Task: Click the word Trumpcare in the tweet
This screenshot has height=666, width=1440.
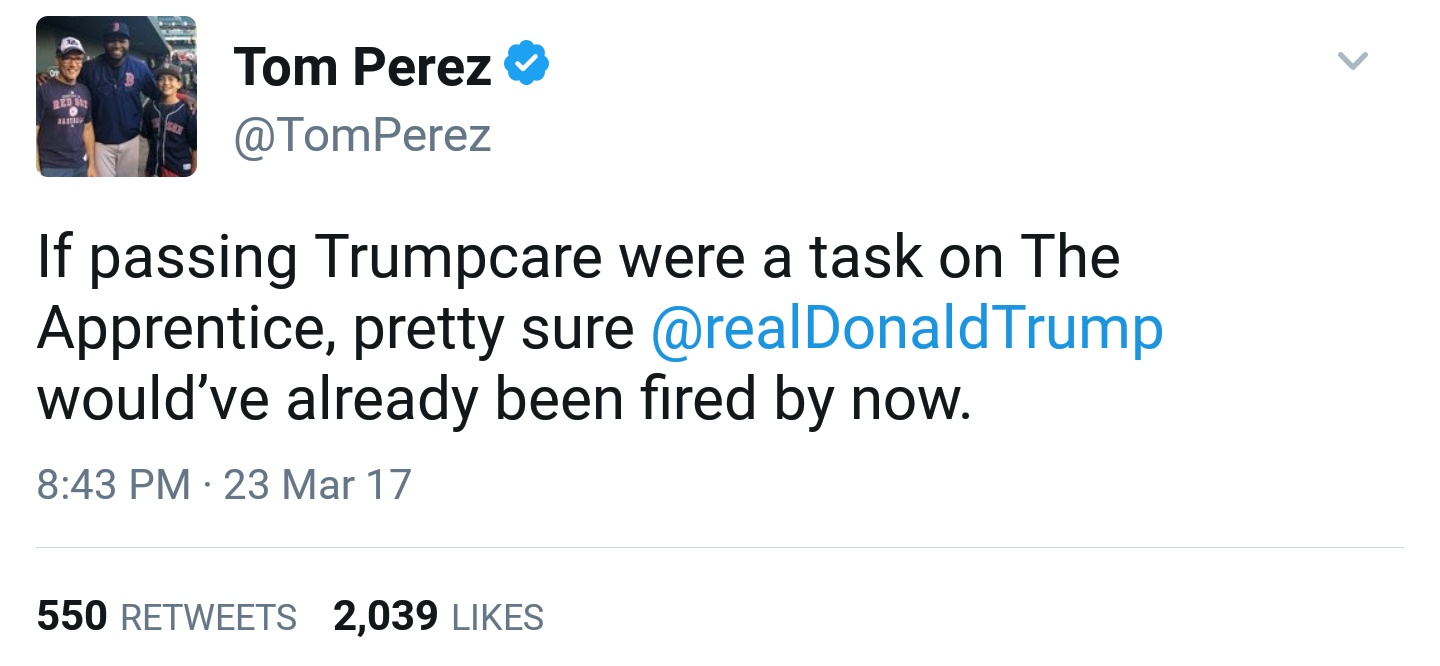Action: coord(459,257)
